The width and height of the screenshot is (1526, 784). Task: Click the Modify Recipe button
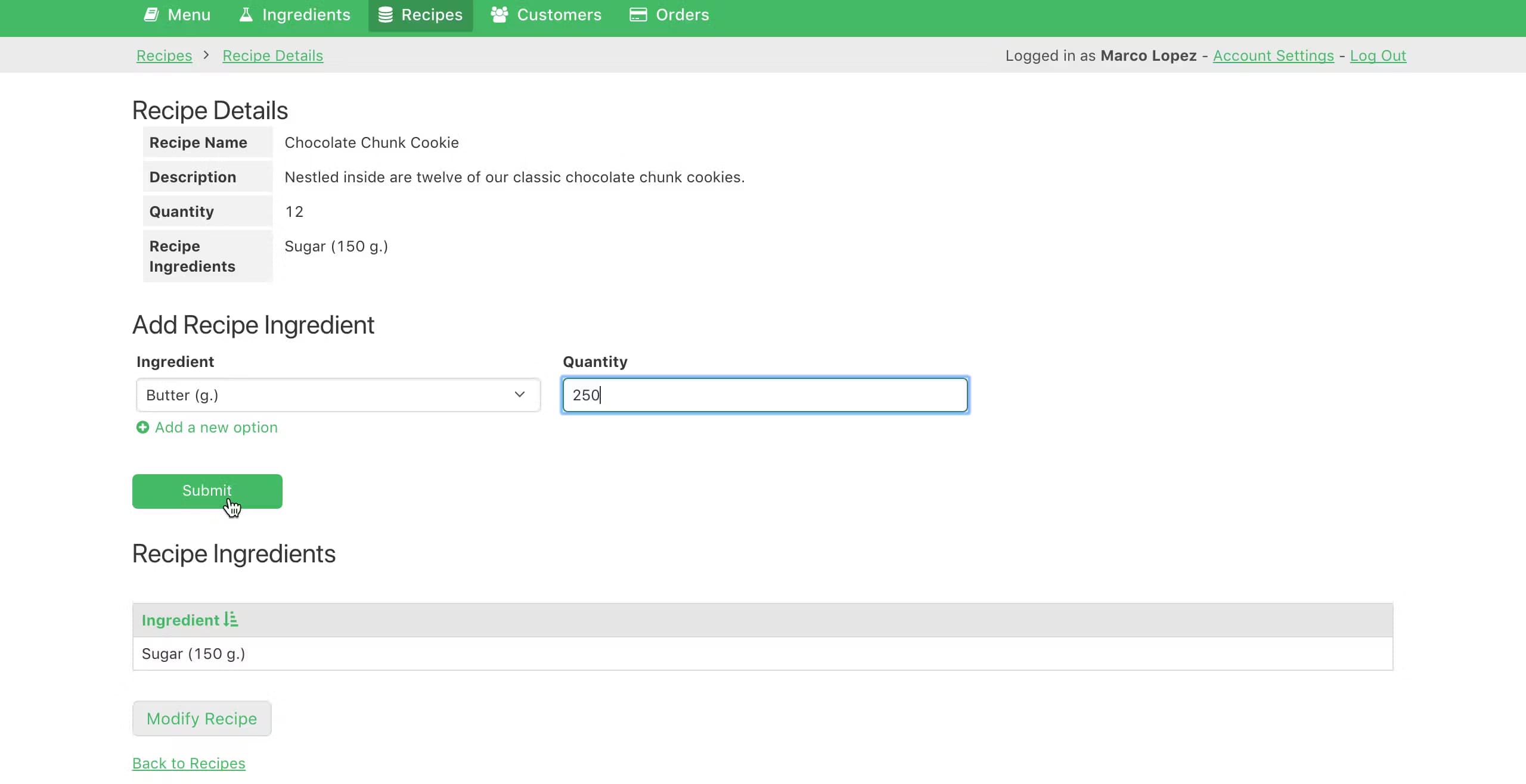(x=201, y=718)
